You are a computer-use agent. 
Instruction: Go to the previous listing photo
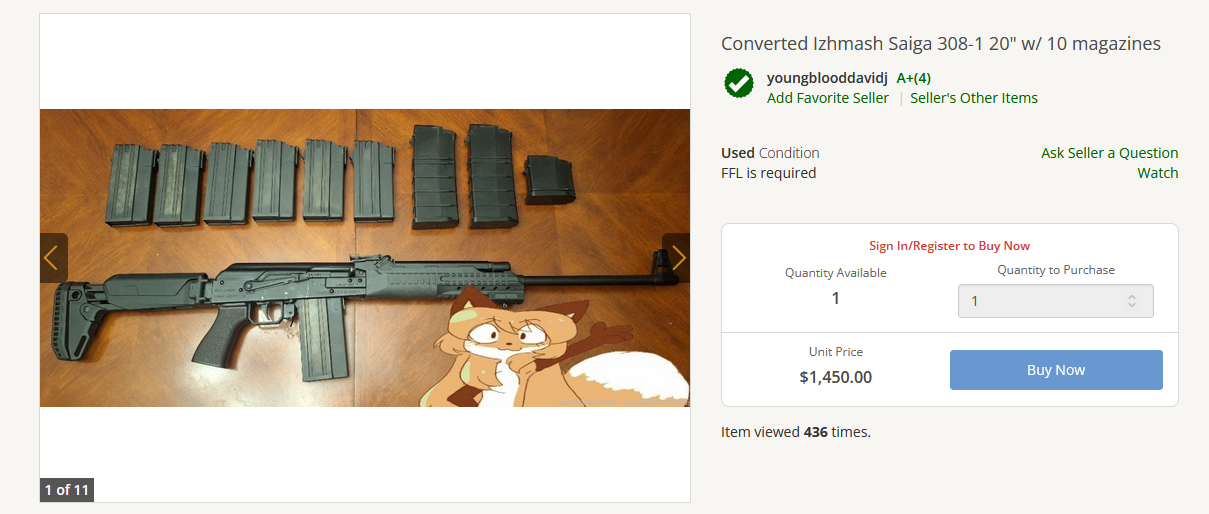pos(53,258)
